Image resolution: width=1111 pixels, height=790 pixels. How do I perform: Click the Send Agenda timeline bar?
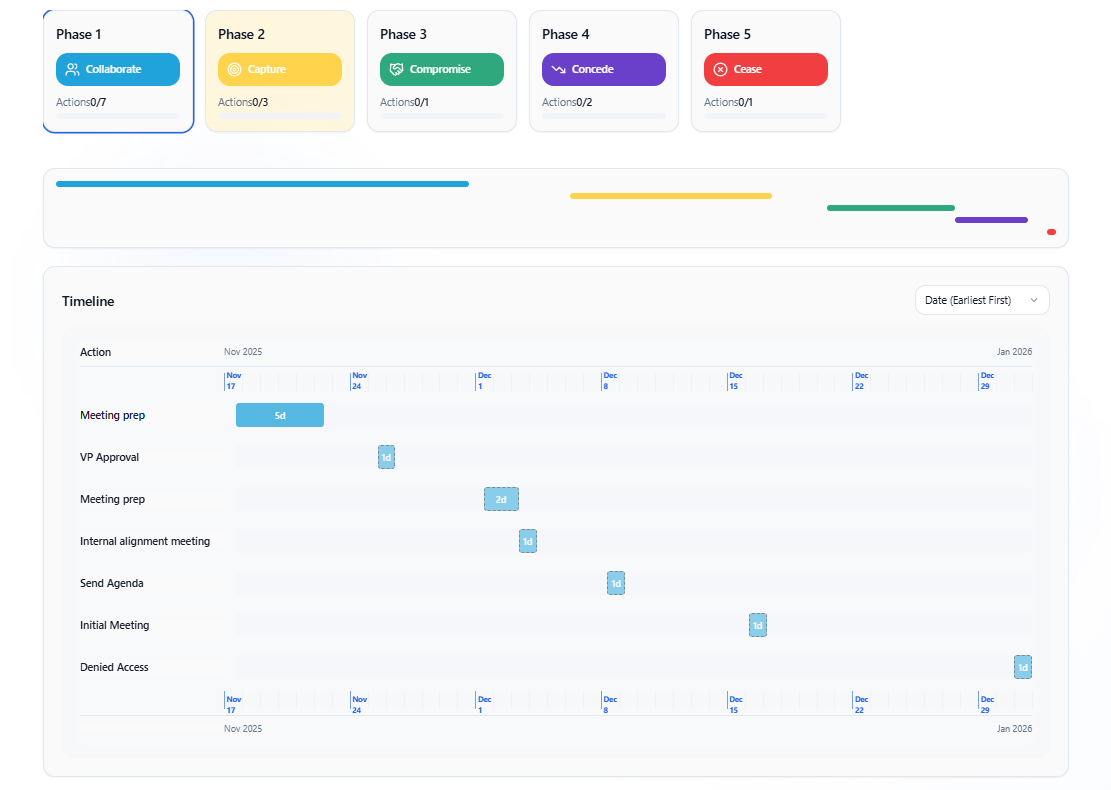coord(615,582)
